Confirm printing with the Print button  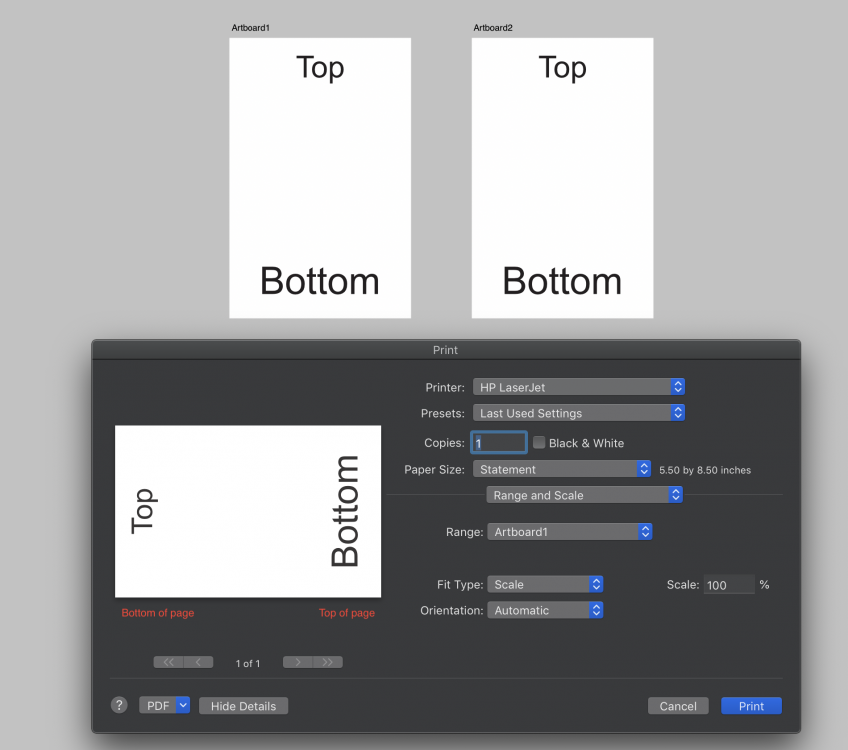[751, 705]
